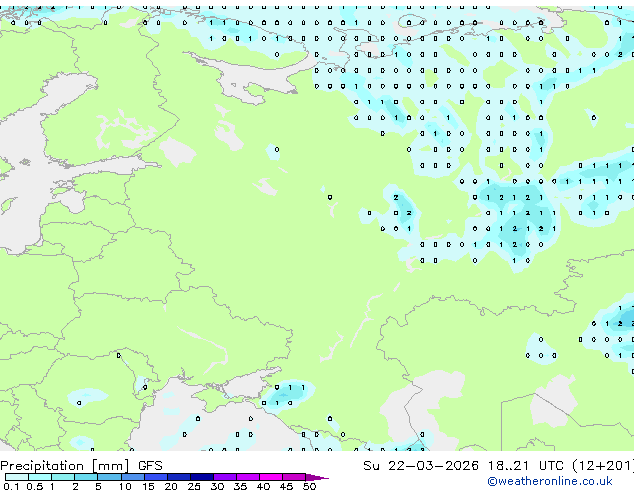The image size is (634, 490).
Task: Click the over-50 arrow tip of legend
Action: click(317, 478)
